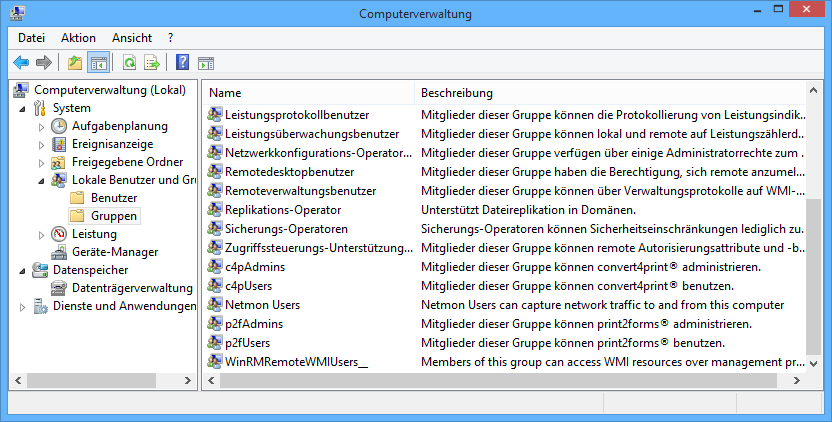Select the c4pAdmins group icon

[215, 267]
